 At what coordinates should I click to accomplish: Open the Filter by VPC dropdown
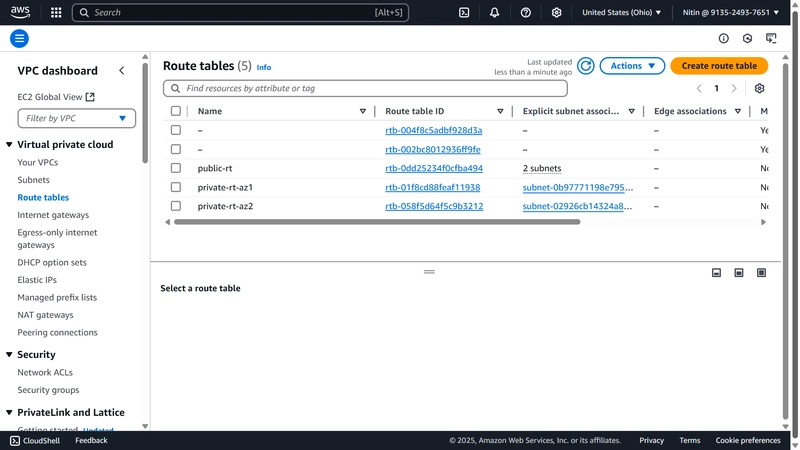(77, 118)
